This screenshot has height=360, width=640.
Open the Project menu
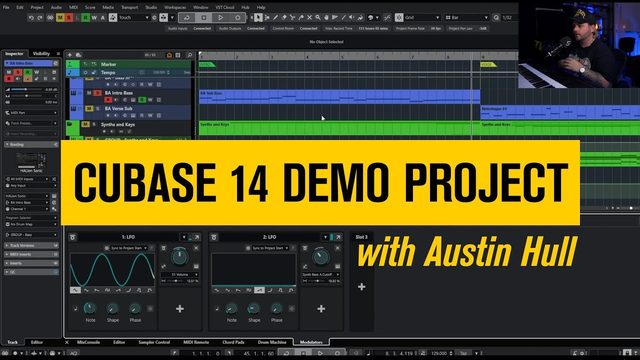click(x=37, y=7)
